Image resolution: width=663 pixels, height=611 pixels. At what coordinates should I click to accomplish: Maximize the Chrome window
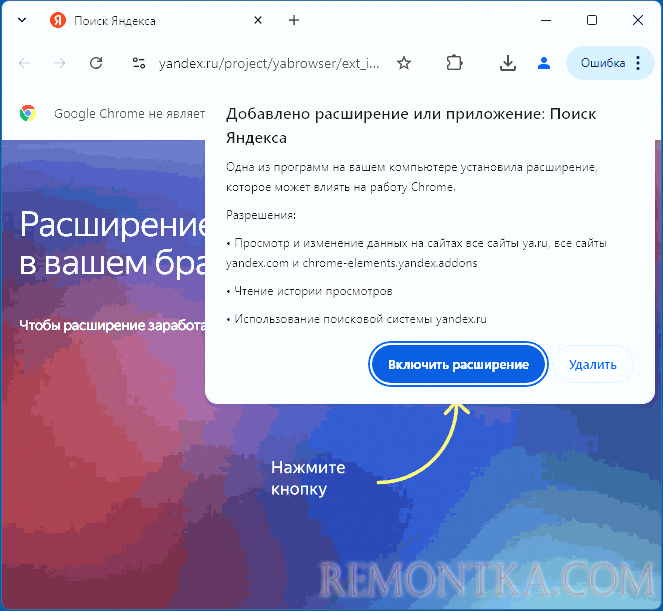tap(592, 20)
